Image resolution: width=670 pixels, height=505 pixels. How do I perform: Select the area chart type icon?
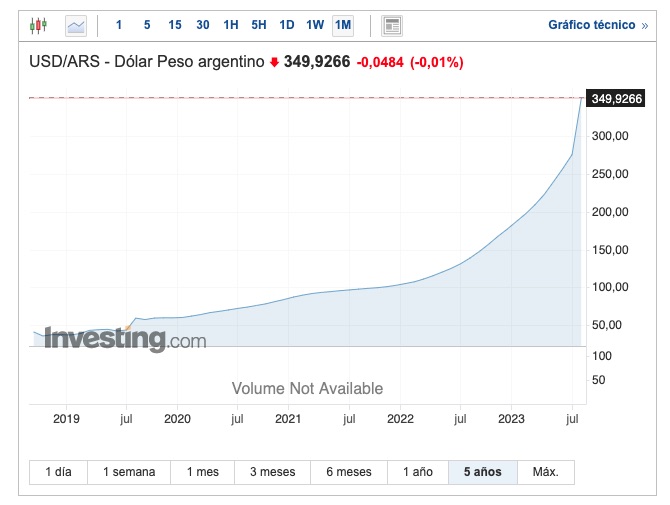[76, 24]
